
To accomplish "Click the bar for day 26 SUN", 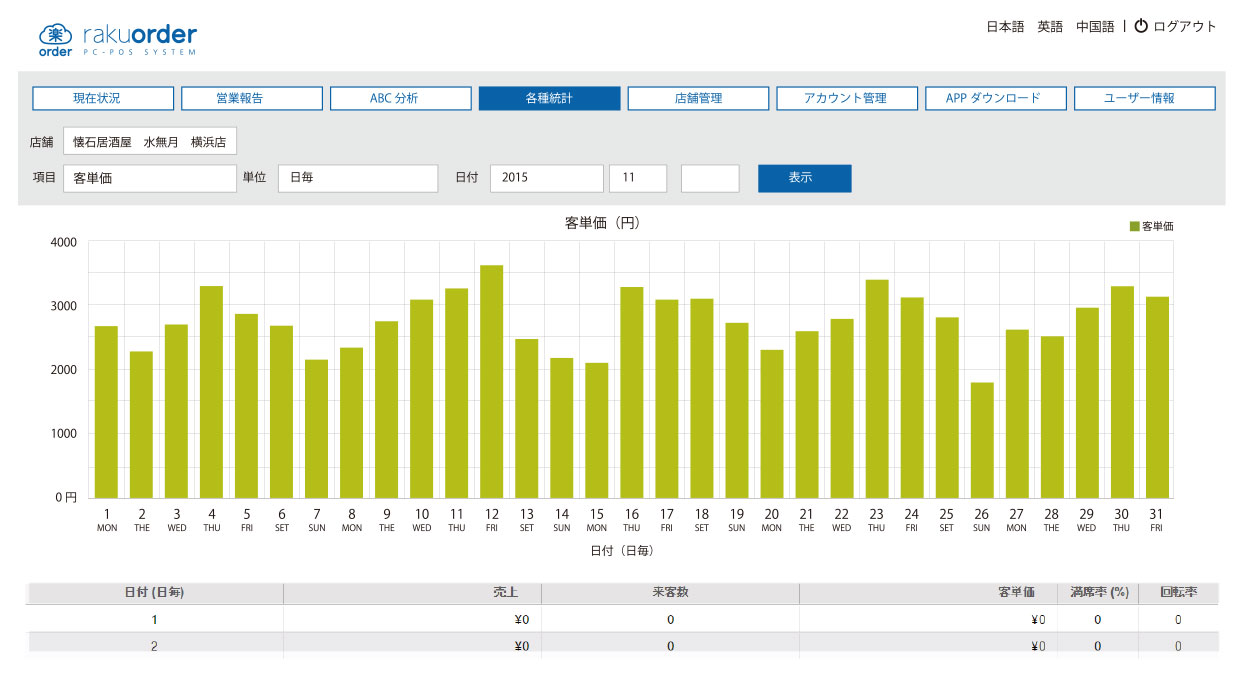I will [x=982, y=440].
